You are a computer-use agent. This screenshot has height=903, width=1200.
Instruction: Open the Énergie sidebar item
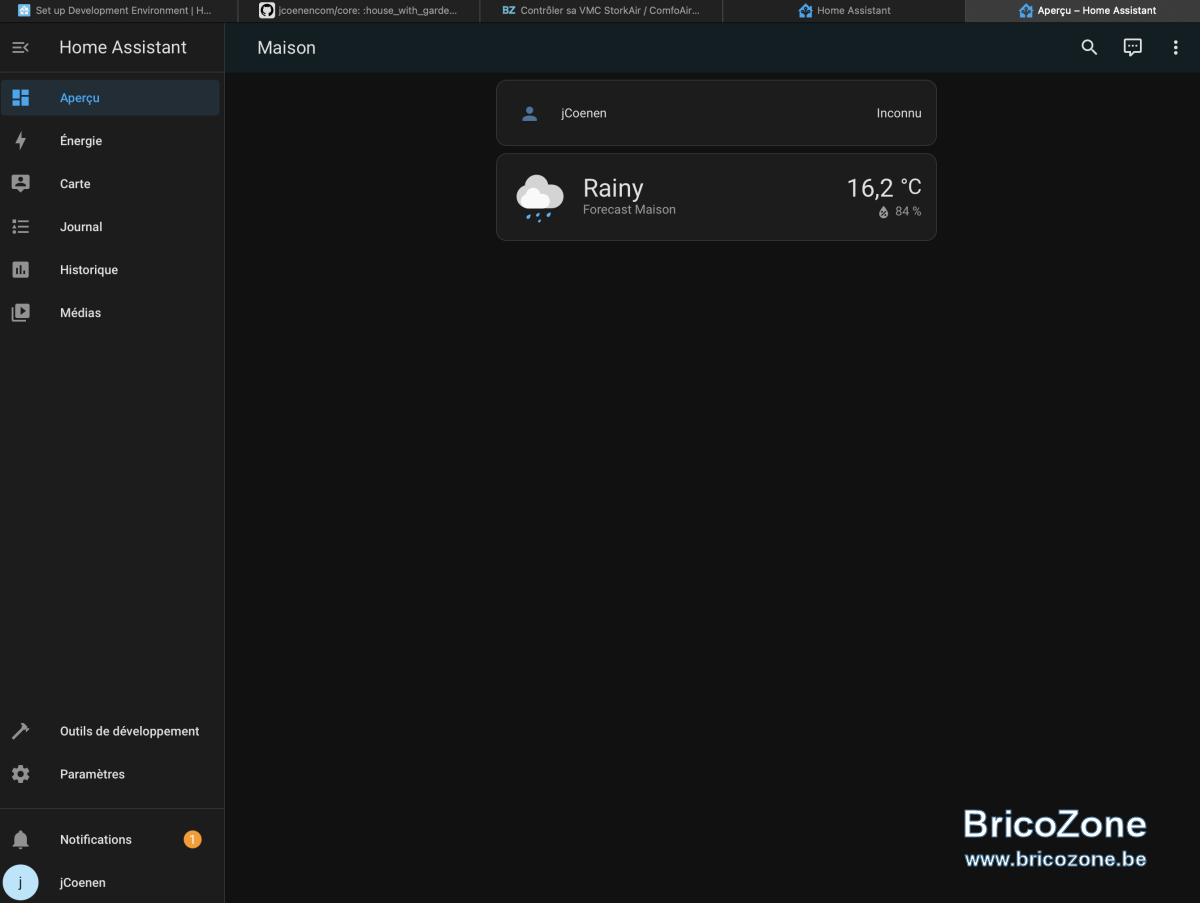110,141
